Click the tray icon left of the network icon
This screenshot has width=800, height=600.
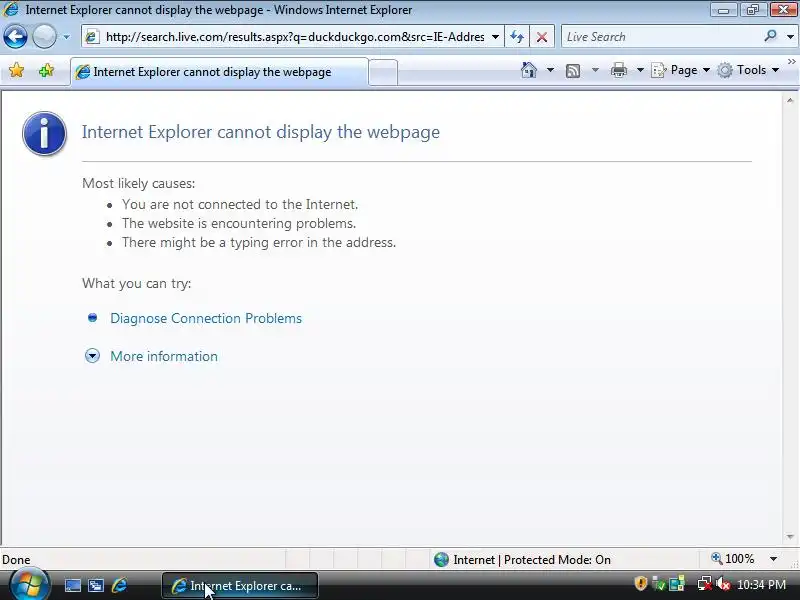[677, 584]
